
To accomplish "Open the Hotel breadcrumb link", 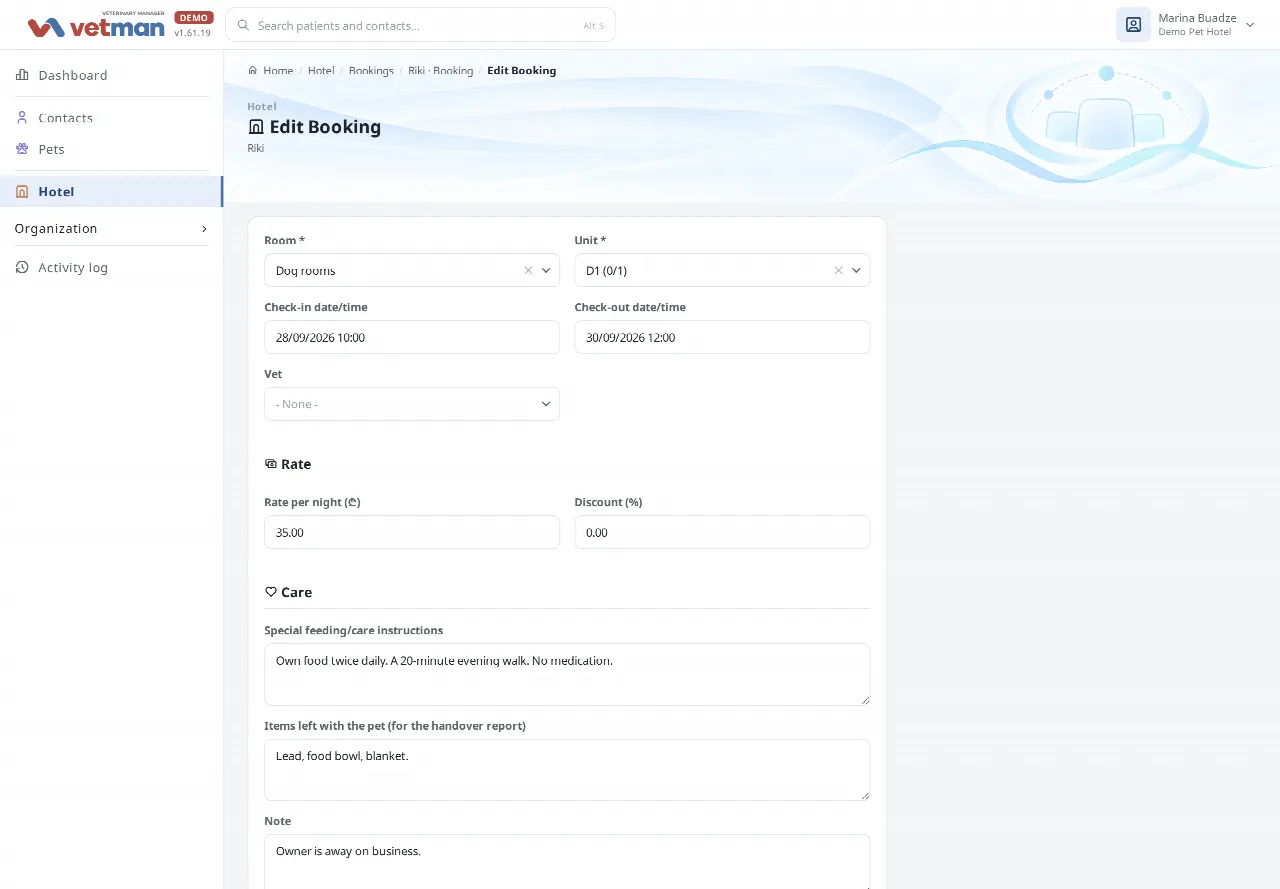I will click(321, 70).
